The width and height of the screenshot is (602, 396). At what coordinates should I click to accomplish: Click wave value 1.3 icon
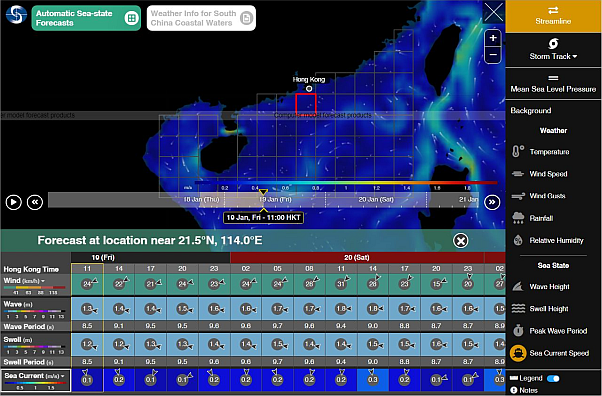click(88, 308)
